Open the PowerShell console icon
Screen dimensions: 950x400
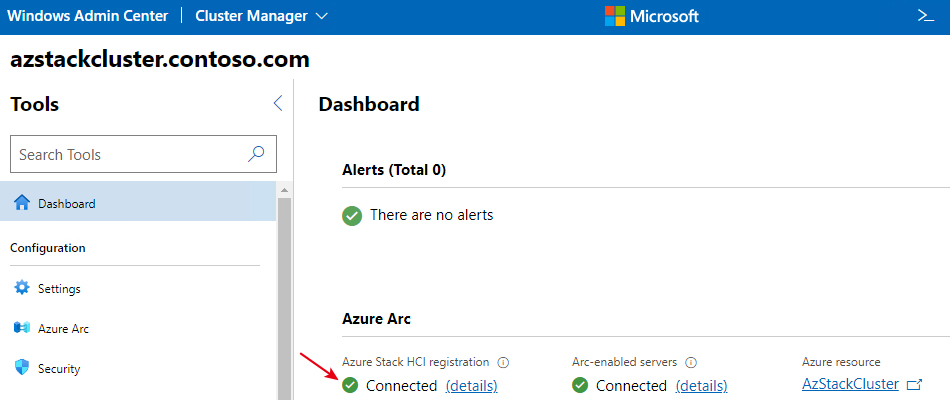coord(925,16)
